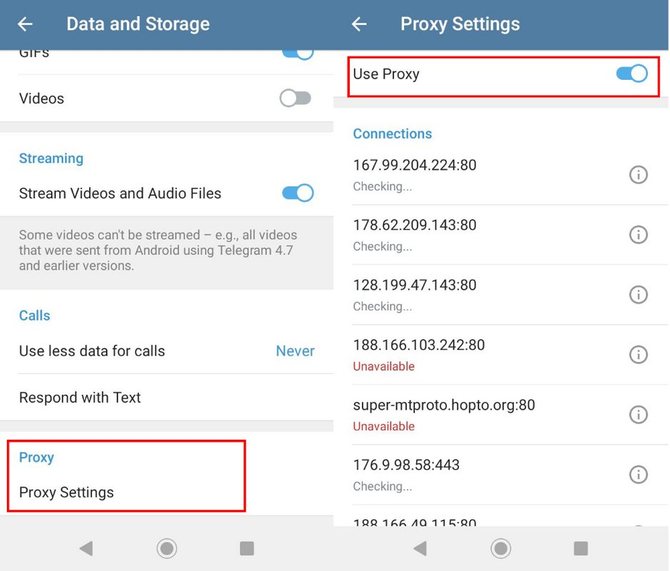Tap Android back button on right screen
Image resolution: width=670 pixels, height=571 pixels.
(x=420, y=548)
